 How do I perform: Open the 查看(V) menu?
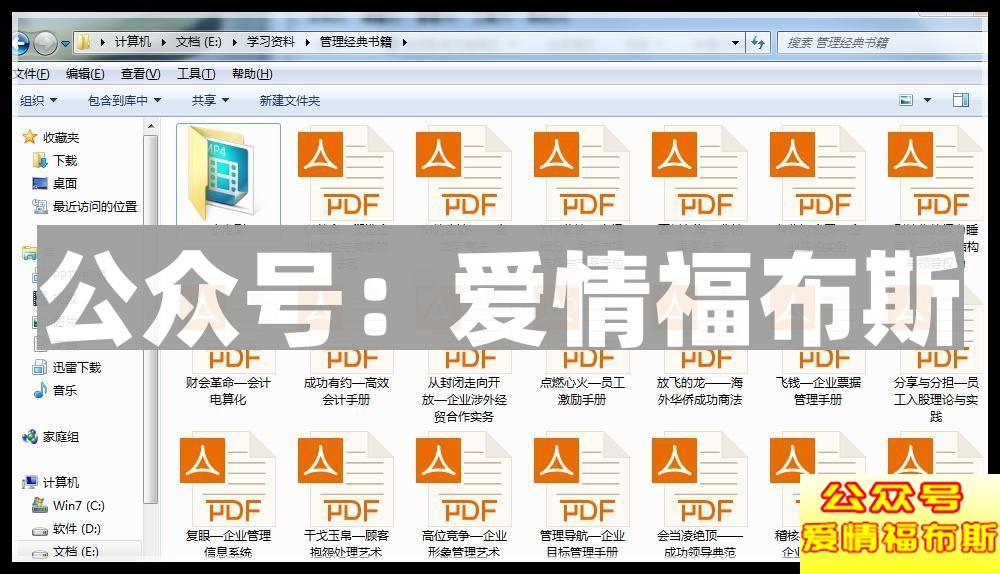140,74
